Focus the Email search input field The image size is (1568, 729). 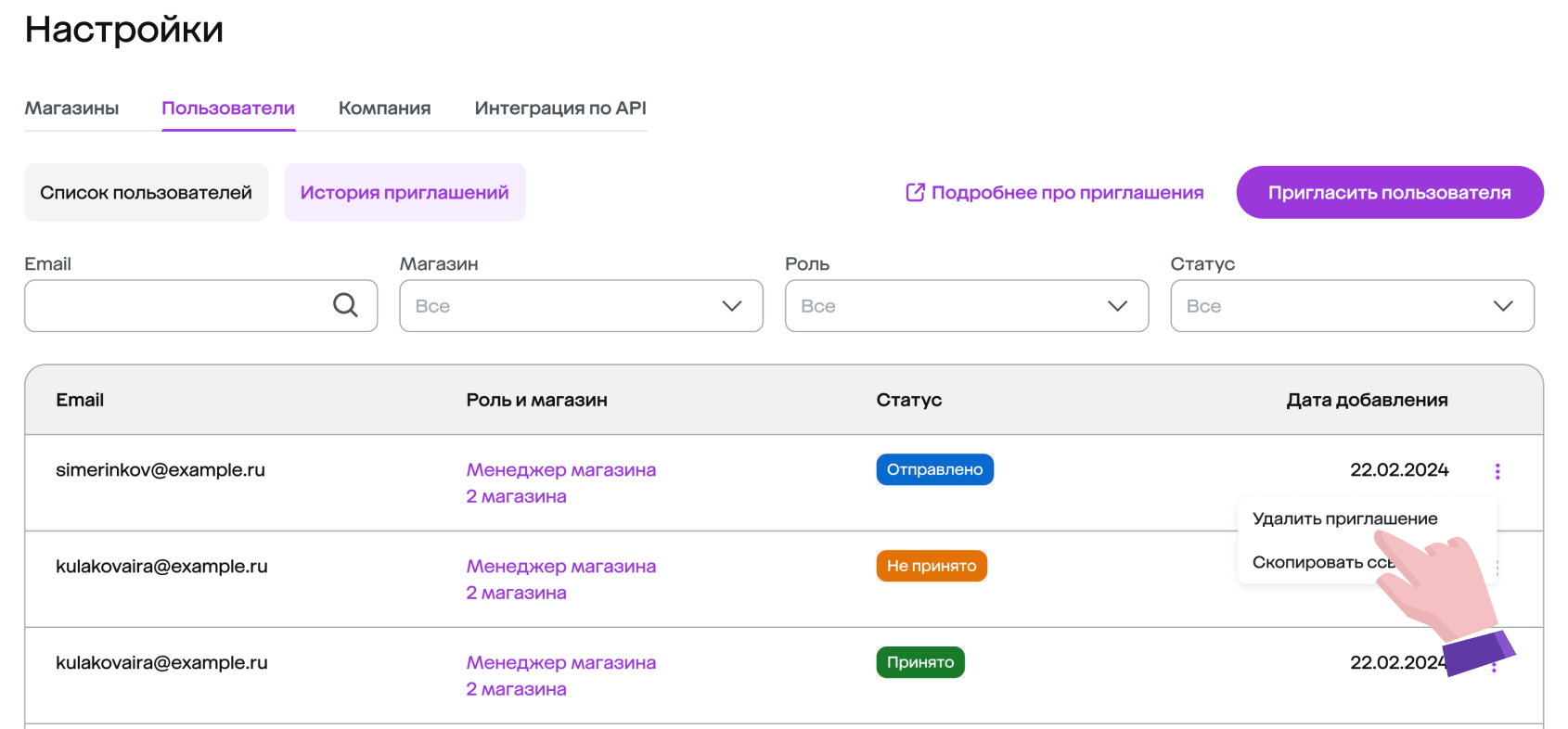click(176, 306)
